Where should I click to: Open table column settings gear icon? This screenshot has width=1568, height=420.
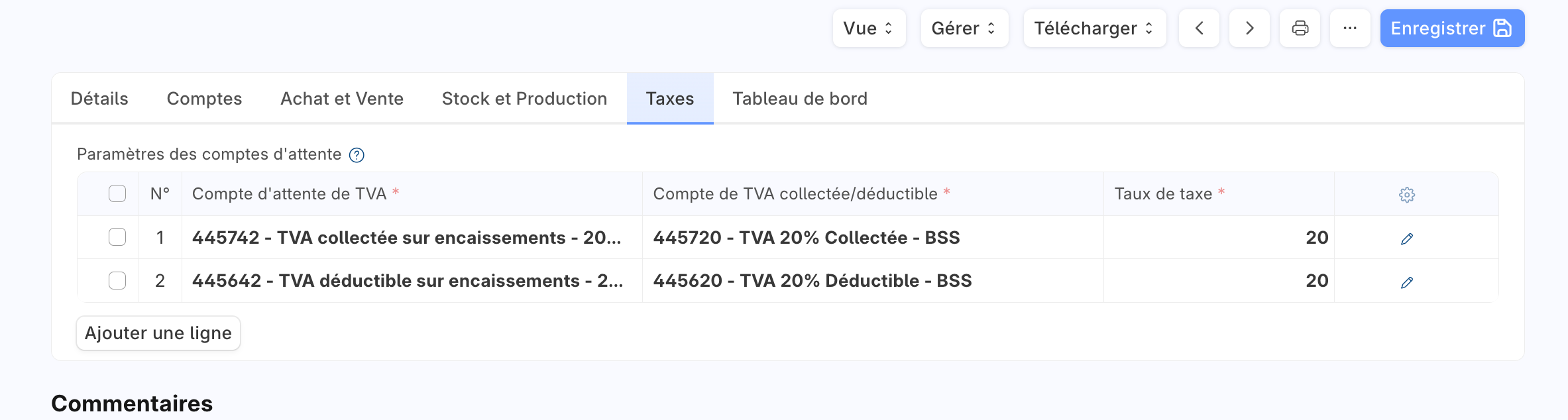click(1406, 195)
